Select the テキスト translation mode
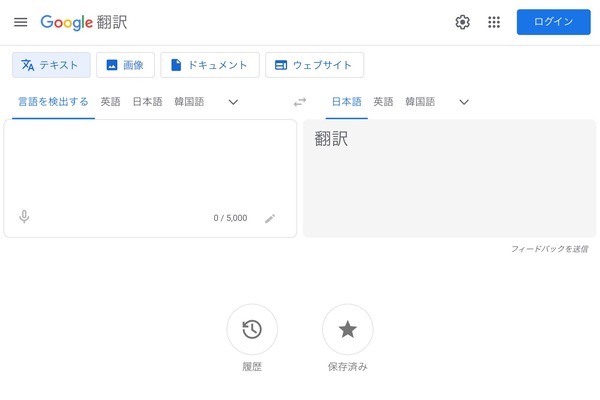 (x=51, y=65)
